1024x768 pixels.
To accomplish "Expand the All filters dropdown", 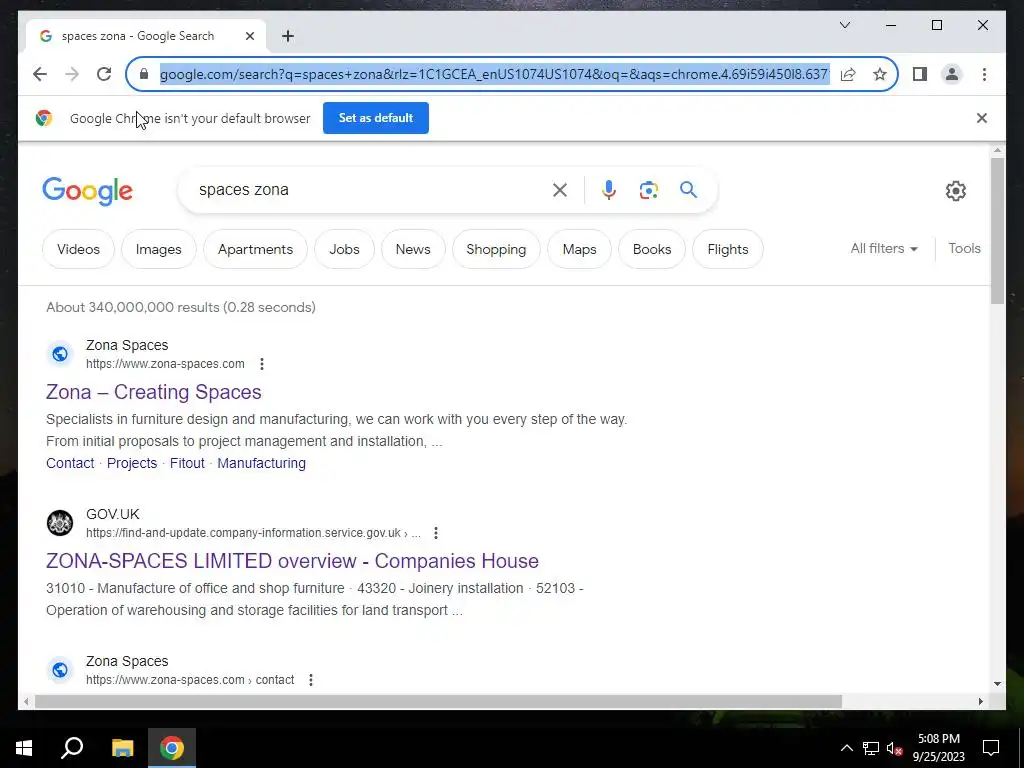I will (x=884, y=249).
